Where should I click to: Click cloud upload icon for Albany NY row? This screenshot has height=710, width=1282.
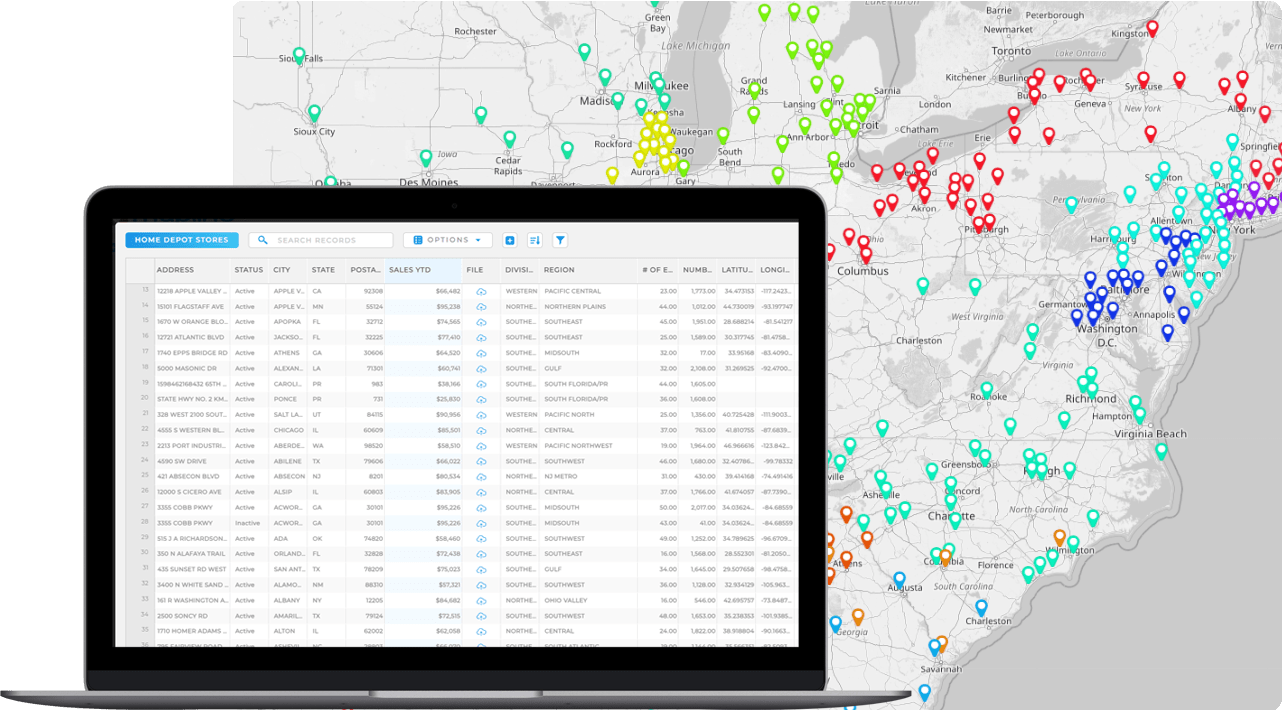(481, 600)
